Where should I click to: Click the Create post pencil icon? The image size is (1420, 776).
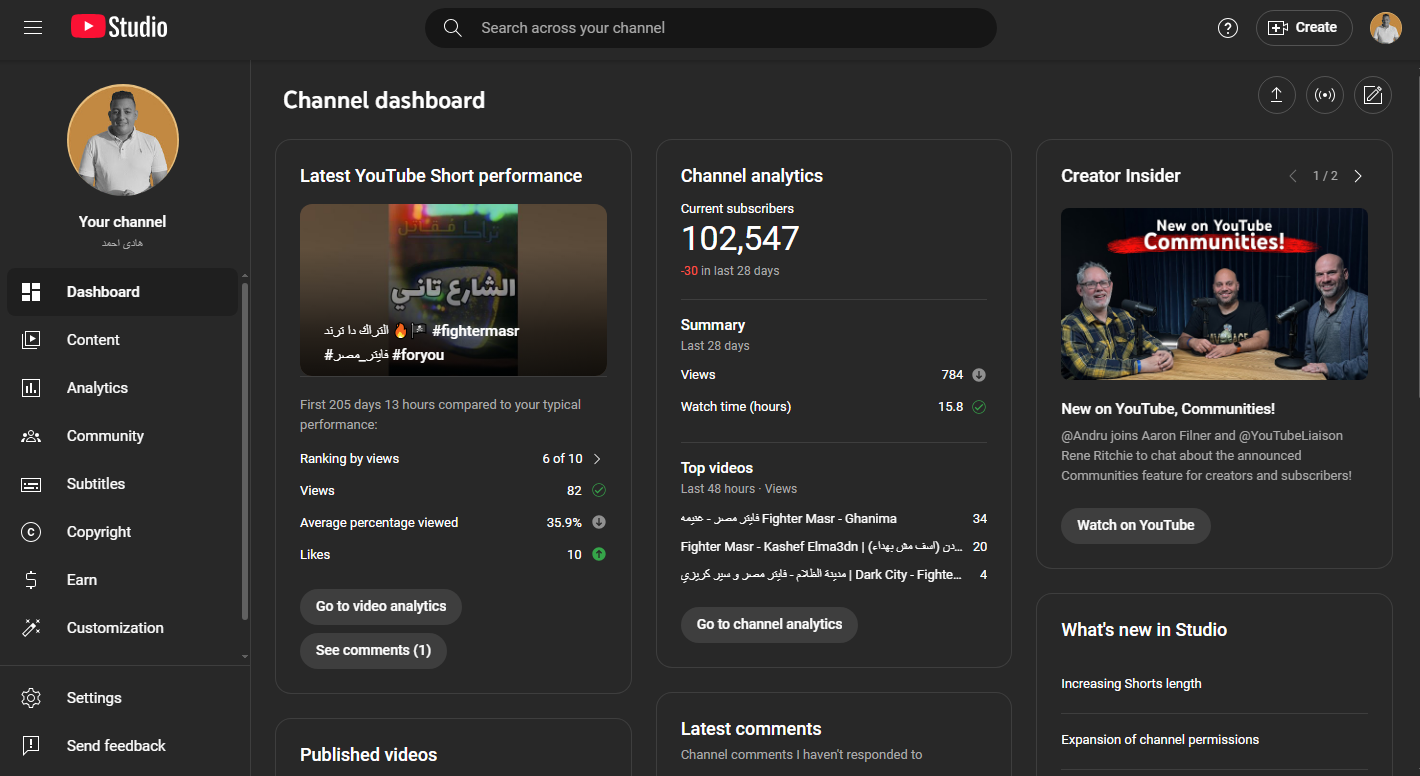coord(1373,95)
